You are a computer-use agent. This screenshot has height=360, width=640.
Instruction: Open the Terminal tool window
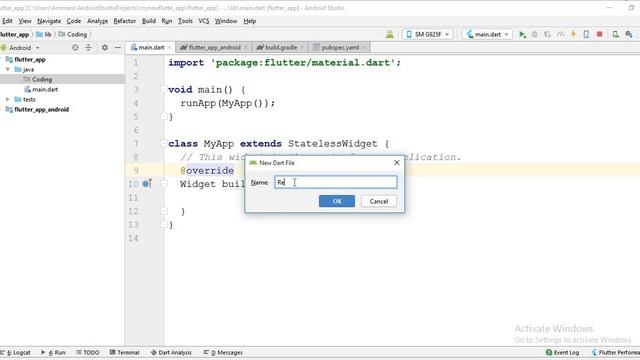tap(124, 352)
